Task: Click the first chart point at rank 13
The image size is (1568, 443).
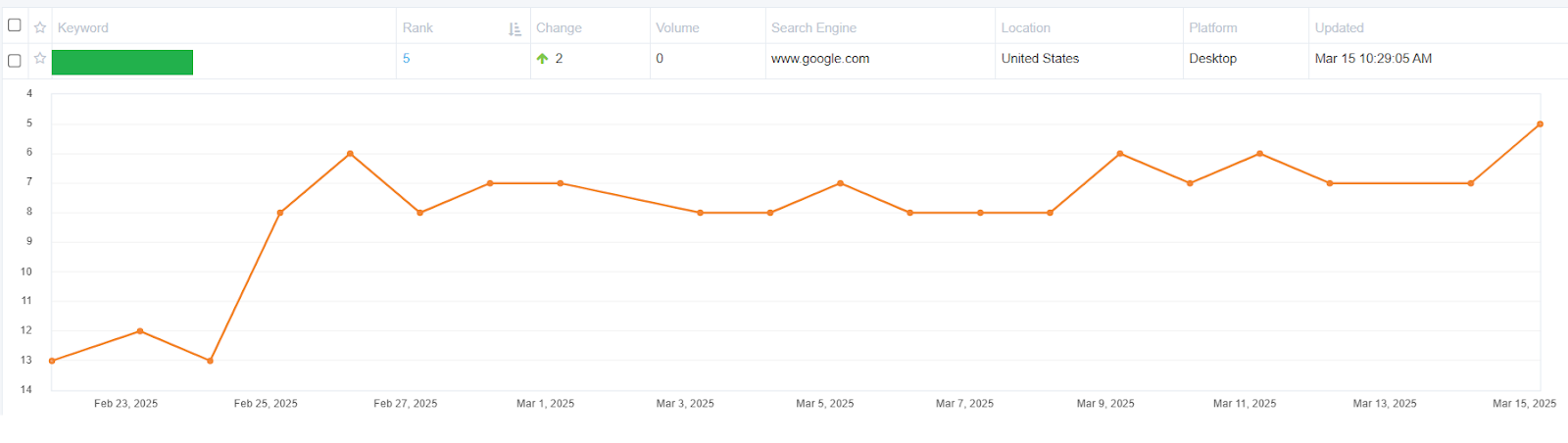Action: click(52, 361)
